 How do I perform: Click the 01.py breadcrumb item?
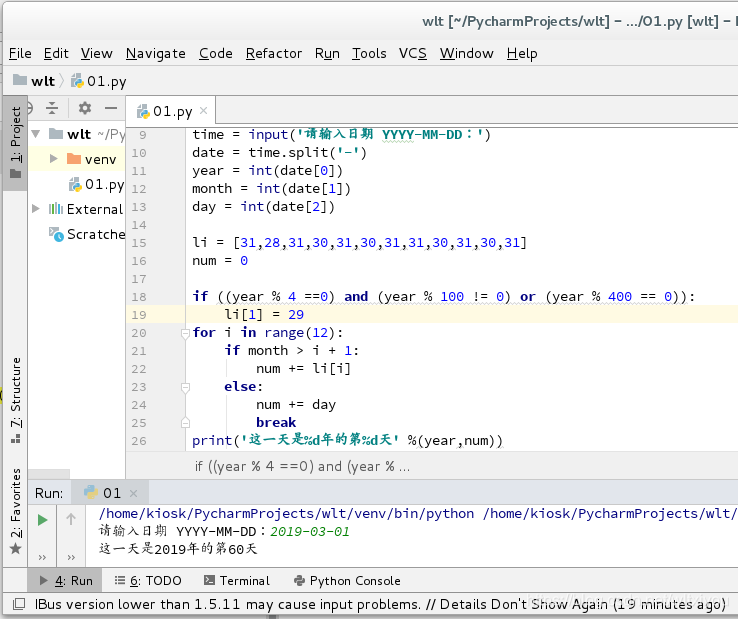99,81
